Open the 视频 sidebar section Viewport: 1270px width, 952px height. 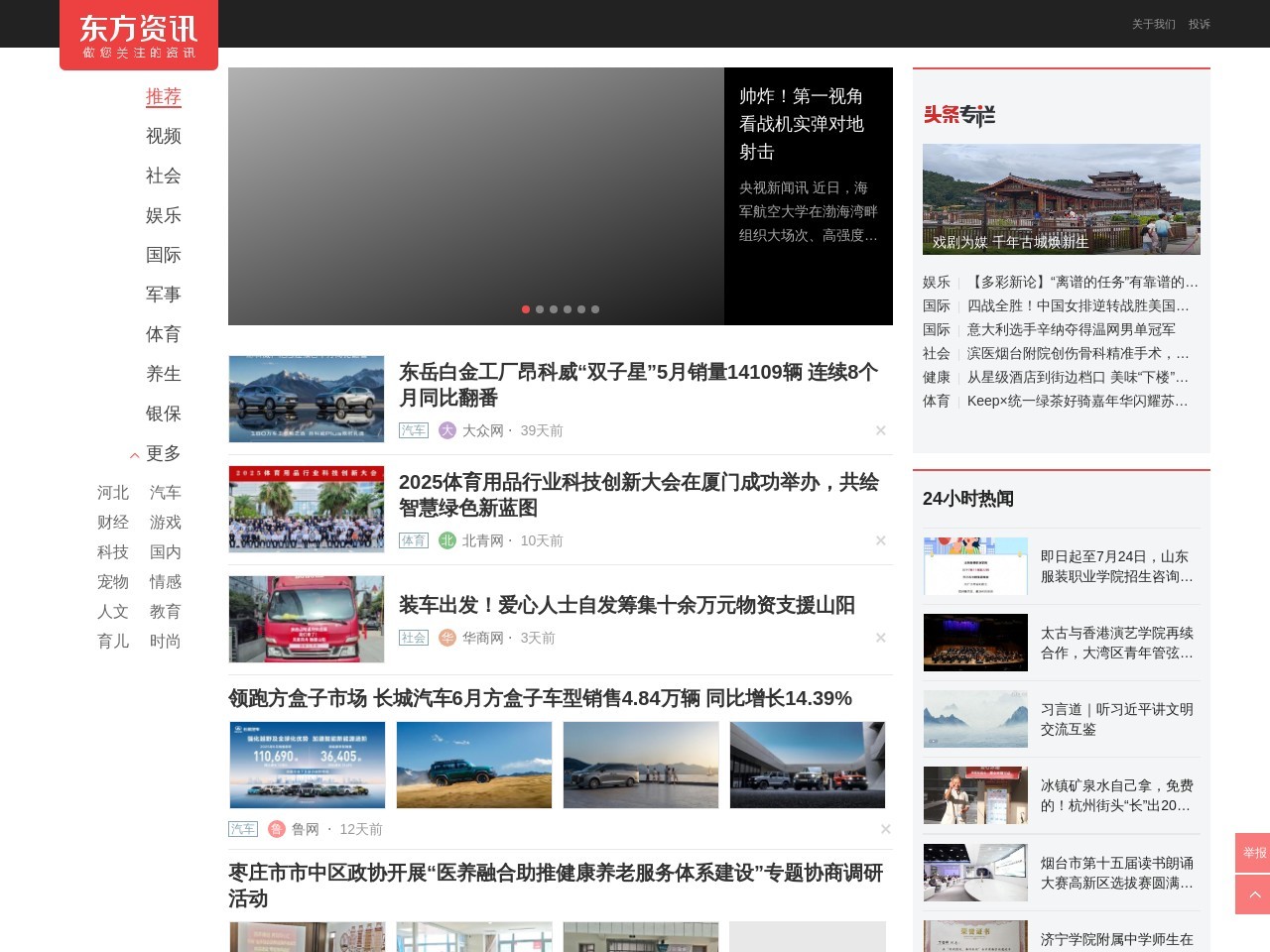[163, 136]
